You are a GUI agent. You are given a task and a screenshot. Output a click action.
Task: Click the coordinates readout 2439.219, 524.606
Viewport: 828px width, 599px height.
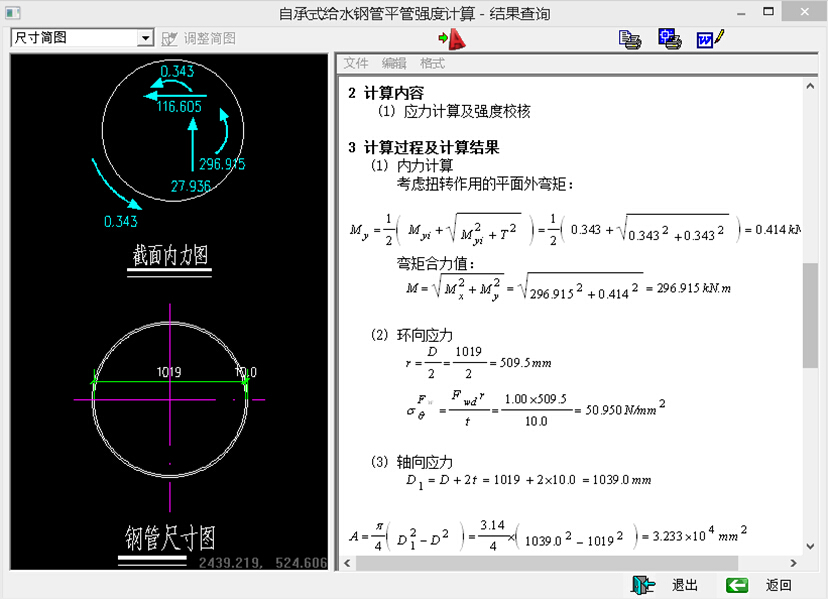tap(263, 563)
